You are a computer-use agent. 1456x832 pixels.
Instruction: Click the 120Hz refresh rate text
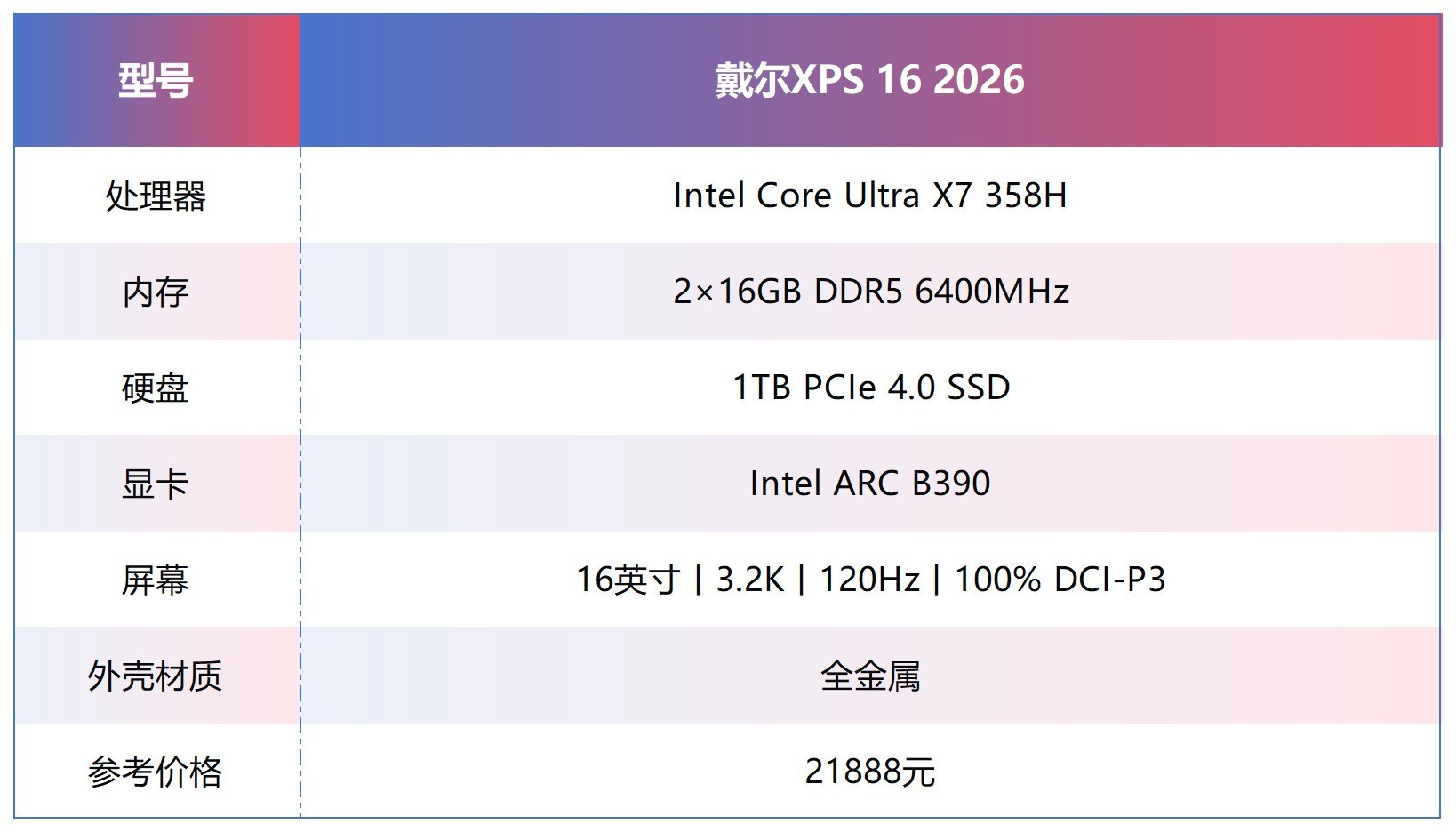tap(868, 580)
